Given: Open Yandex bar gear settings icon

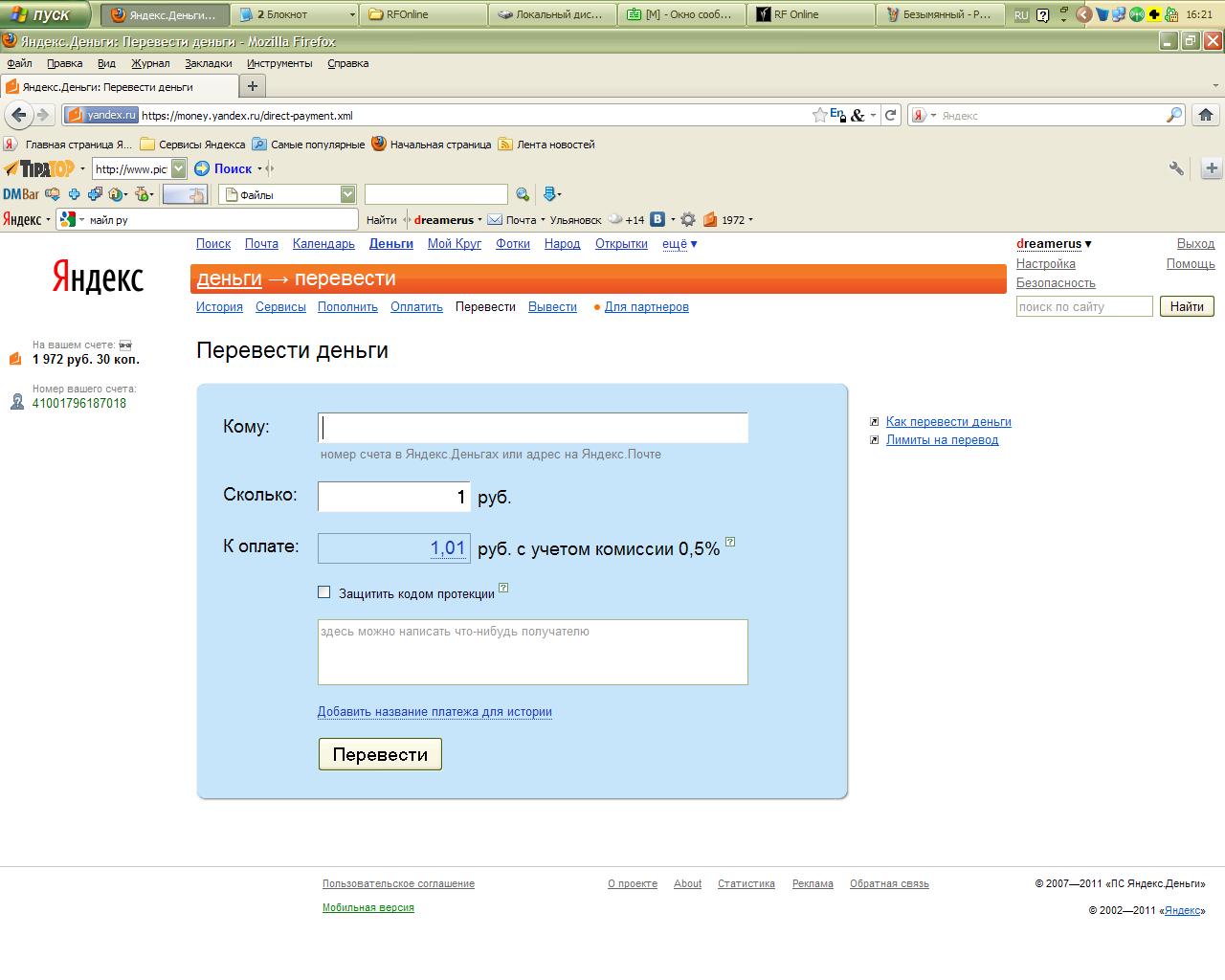Looking at the screenshot, I should (688, 219).
